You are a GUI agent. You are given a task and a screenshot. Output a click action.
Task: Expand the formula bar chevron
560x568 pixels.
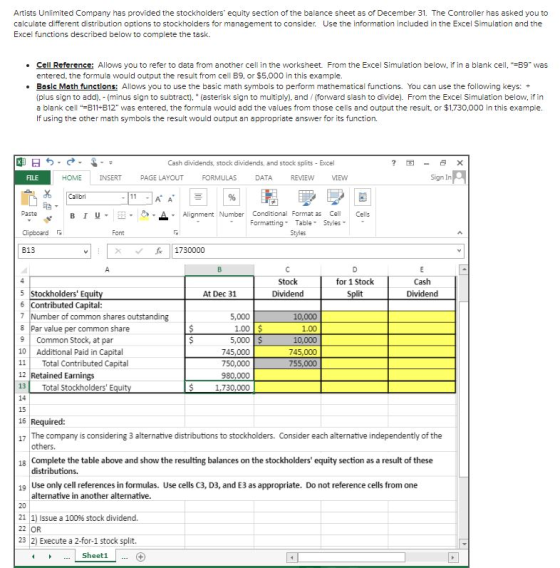click(x=459, y=251)
